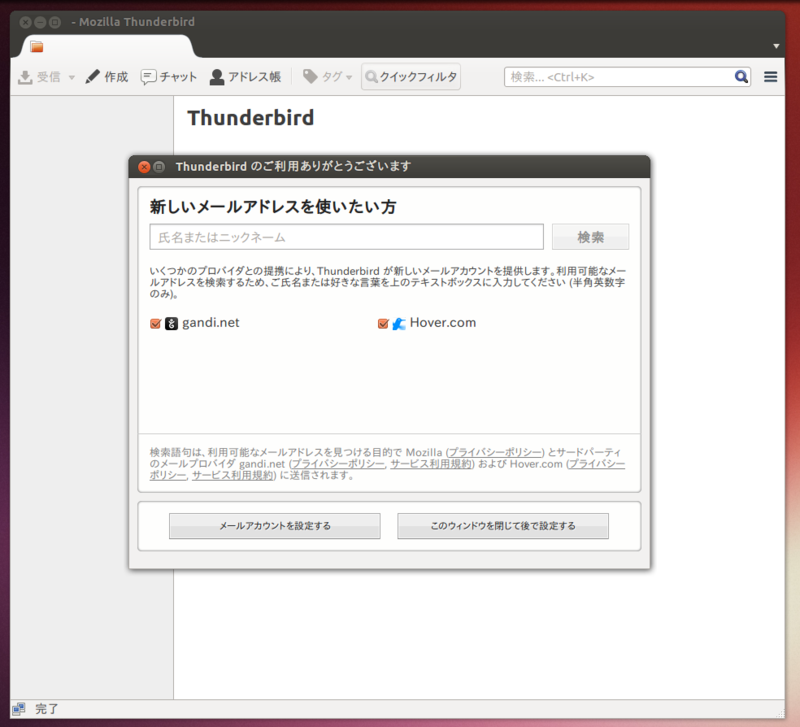Image resolution: width=800 pixels, height=727 pixels.
Task: Open Hover.com サービス利用規約 link
Action: tap(233, 475)
